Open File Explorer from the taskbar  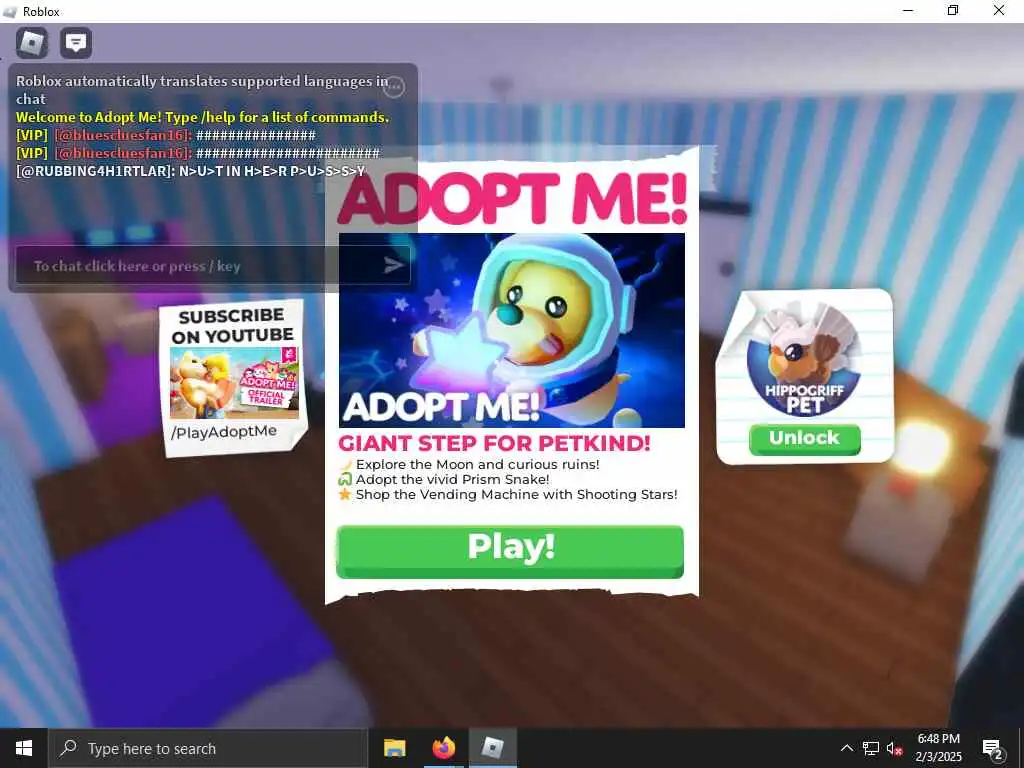pyautogui.click(x=394, y=748)
